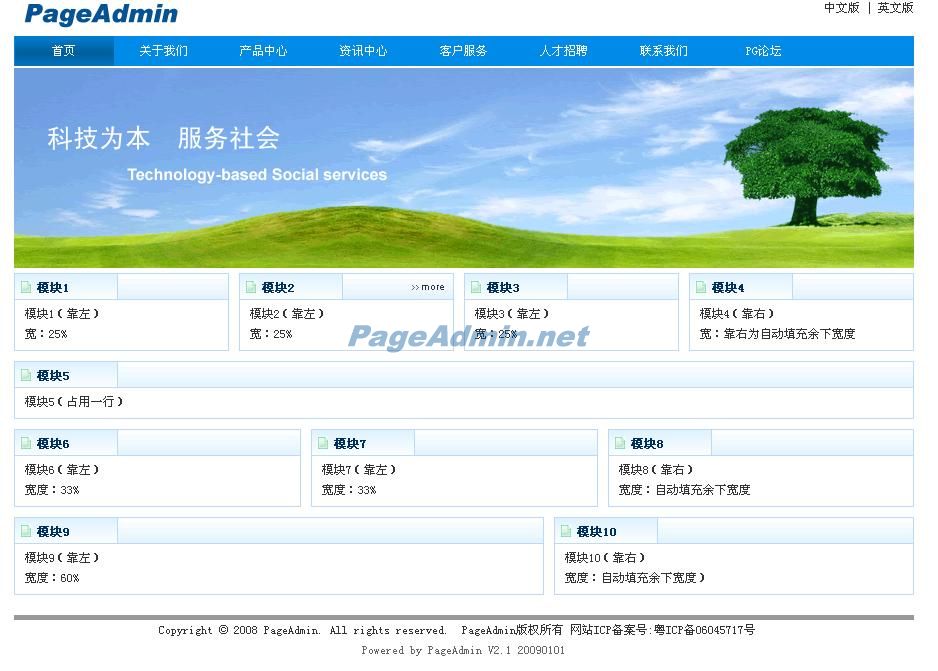This screenshot has height=671, width=938.
Task: Click 宽度：33% in 模块7
Action: (349, 490)
